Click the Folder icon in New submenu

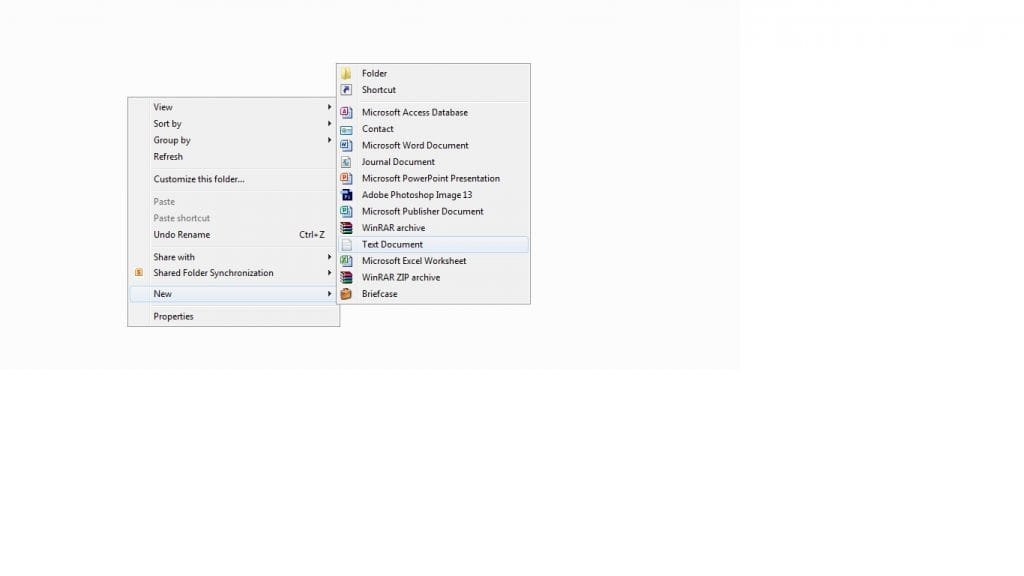[346, 74]
